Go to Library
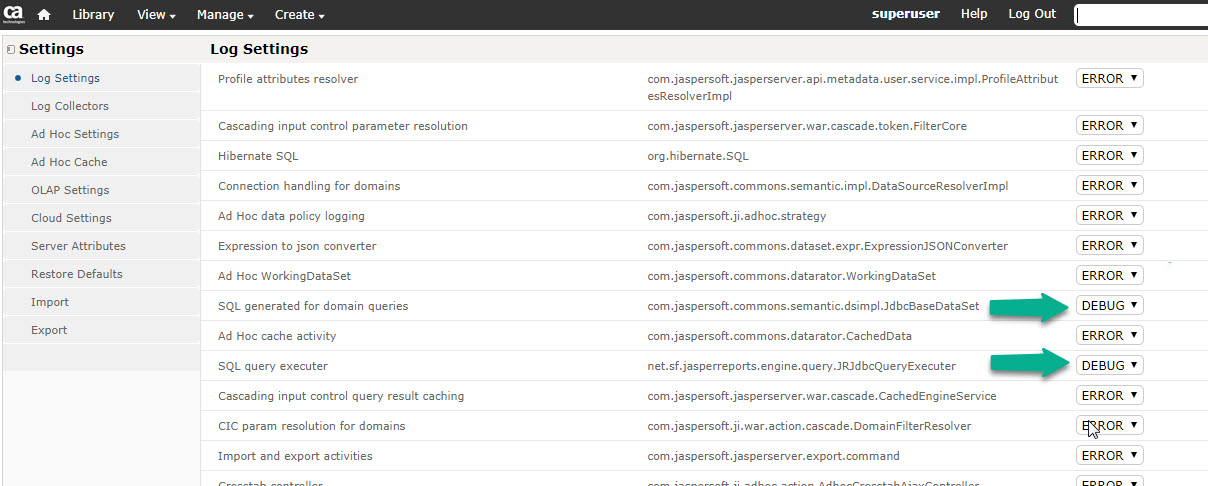 [93, 15]
